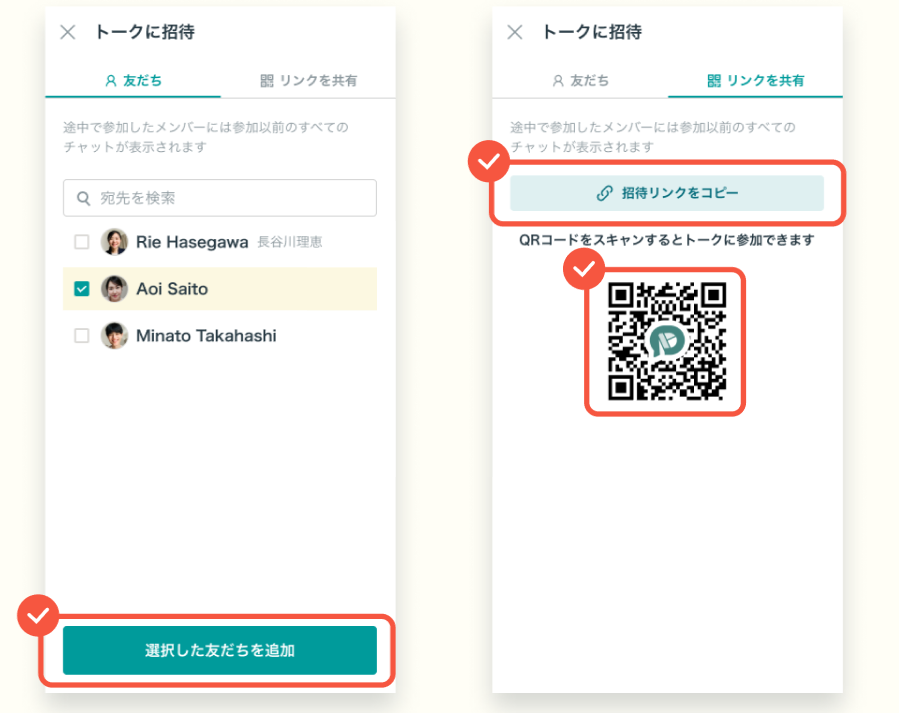Click the 招待リンクをコピー button
This screenshot has height=713, width=899.
click(x=666, y=193)
